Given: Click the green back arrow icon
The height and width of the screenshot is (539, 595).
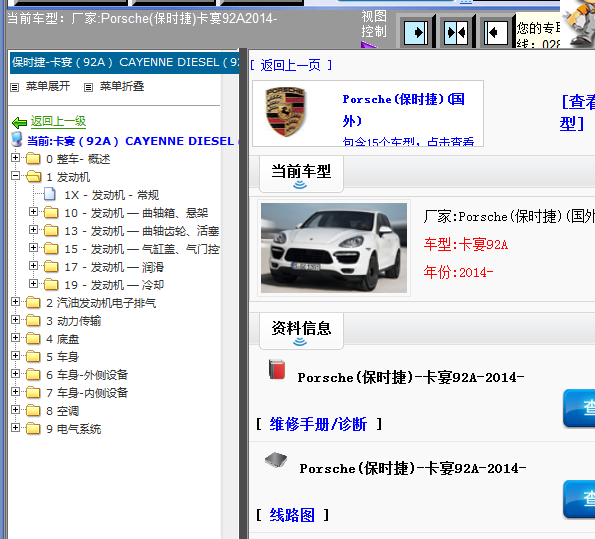Looking at the screenshot, I should click(19, 122).
